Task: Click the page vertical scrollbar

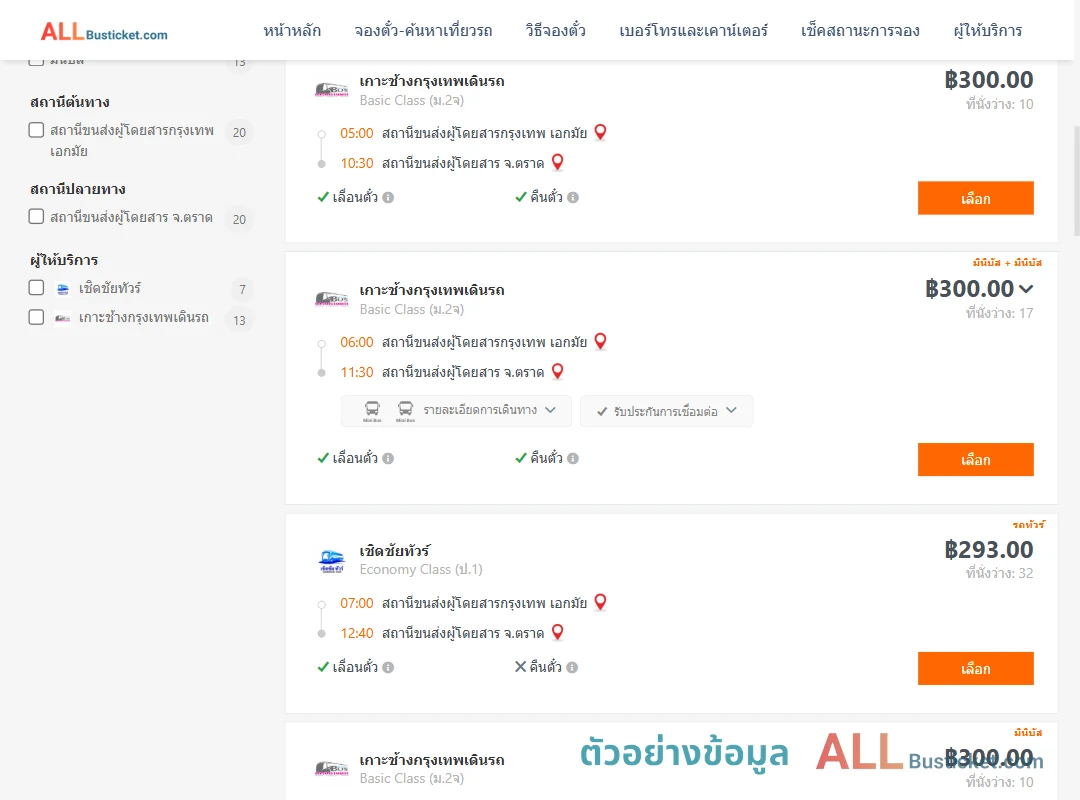Action: coord(1077,181)
